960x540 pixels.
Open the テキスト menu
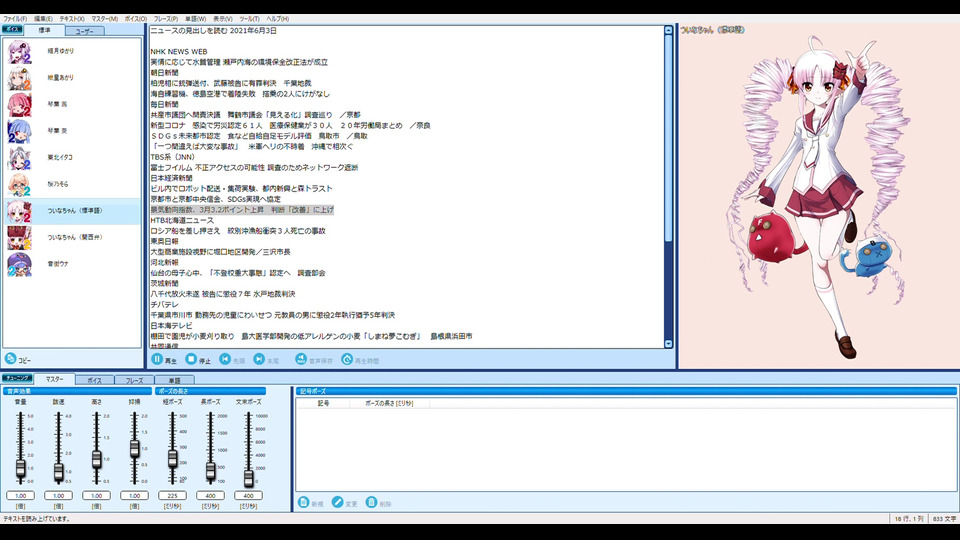[72, 19]
